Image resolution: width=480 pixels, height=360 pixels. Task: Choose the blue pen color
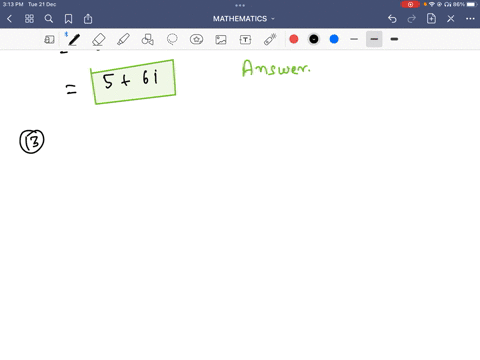point(334,39)
